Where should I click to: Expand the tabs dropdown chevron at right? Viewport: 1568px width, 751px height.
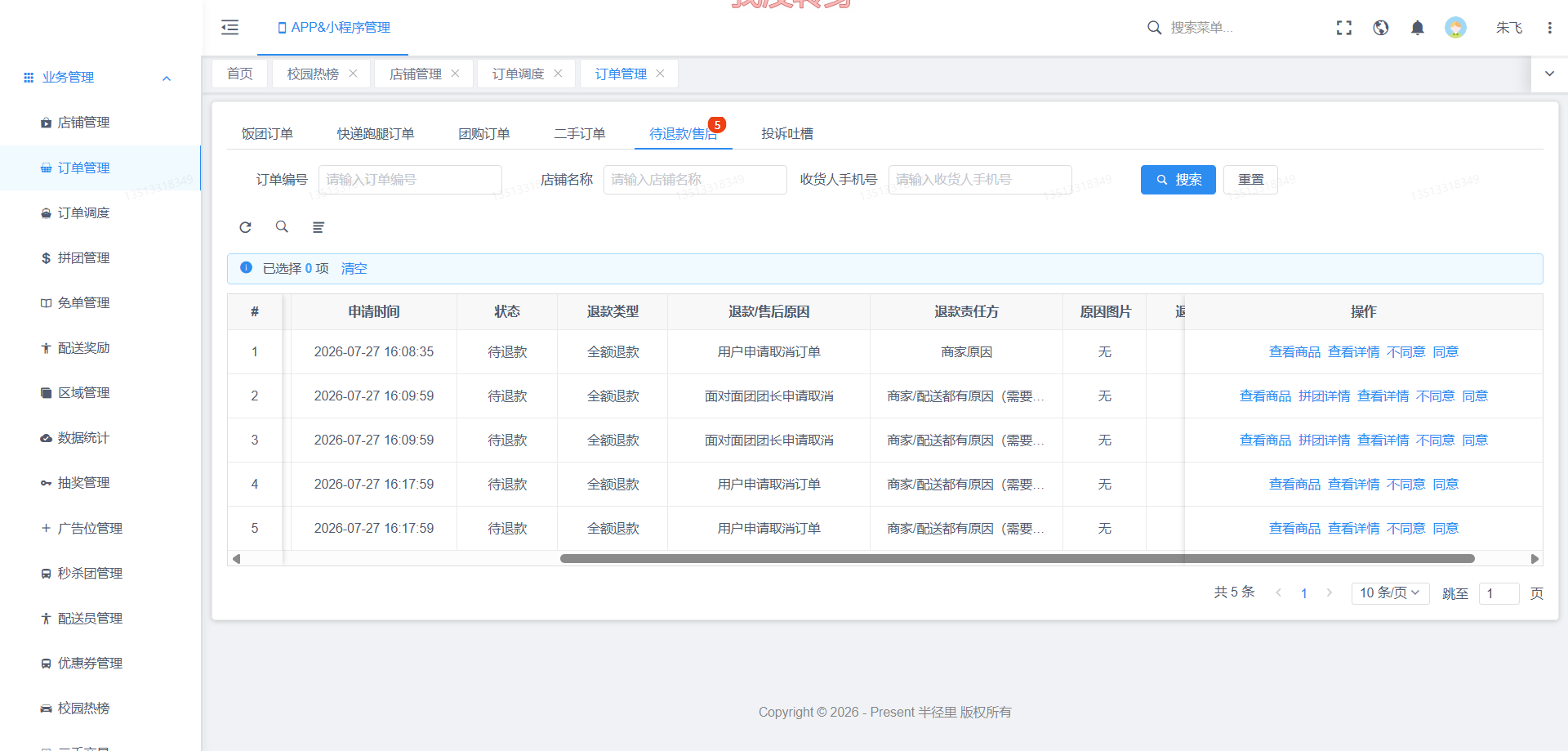pyautogui.click(x=1549, y=74)
